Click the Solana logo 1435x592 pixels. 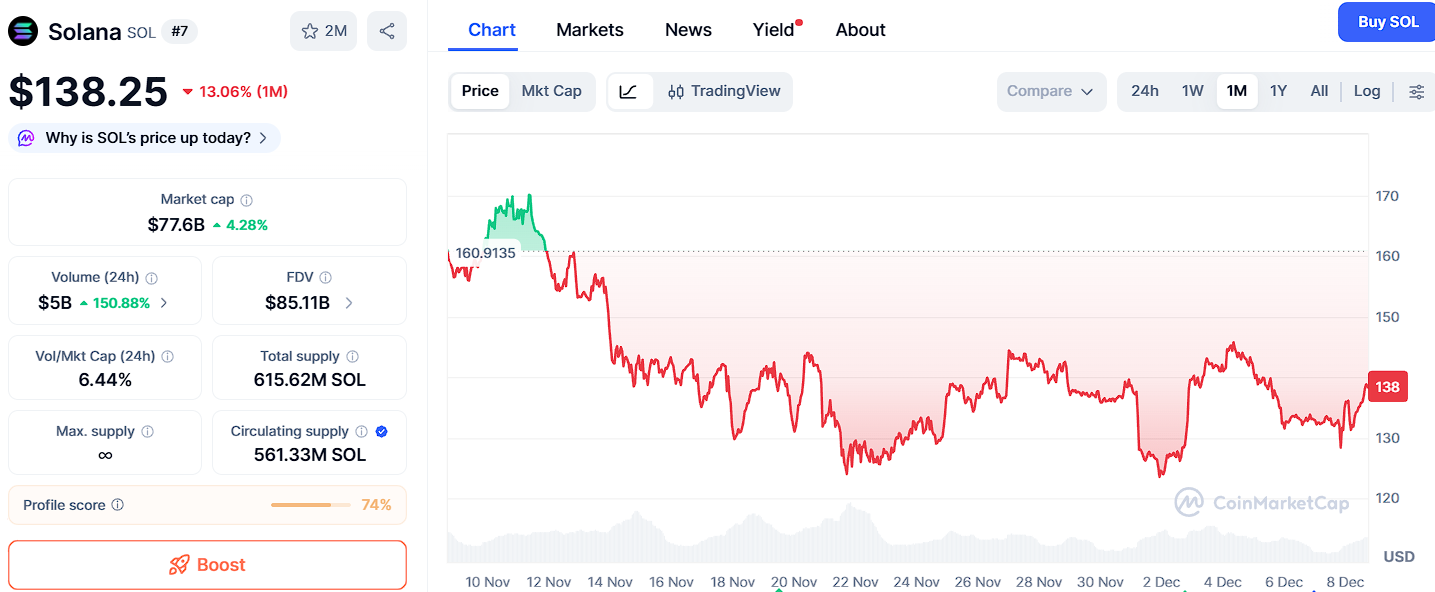(x=22, y=31)
